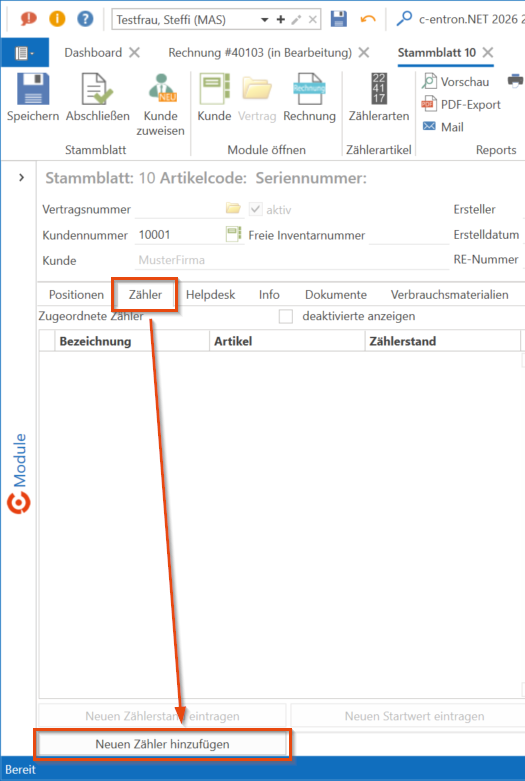The height and width of the screenshot is (781, 525).
Task: Open the Info tab
Action: click(x=269, y=294)
